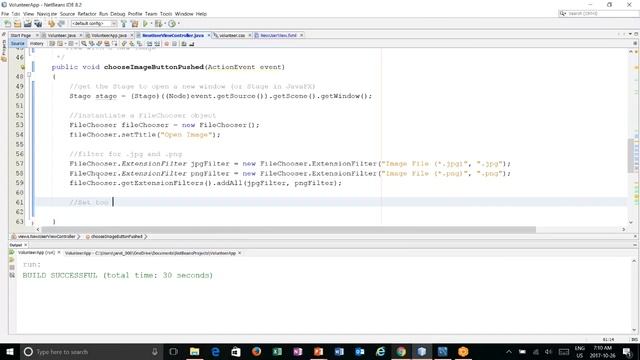This screenshot has height=360, width=640.
Task: Click the Build Project hammer icon
Action: click(124, 24)
